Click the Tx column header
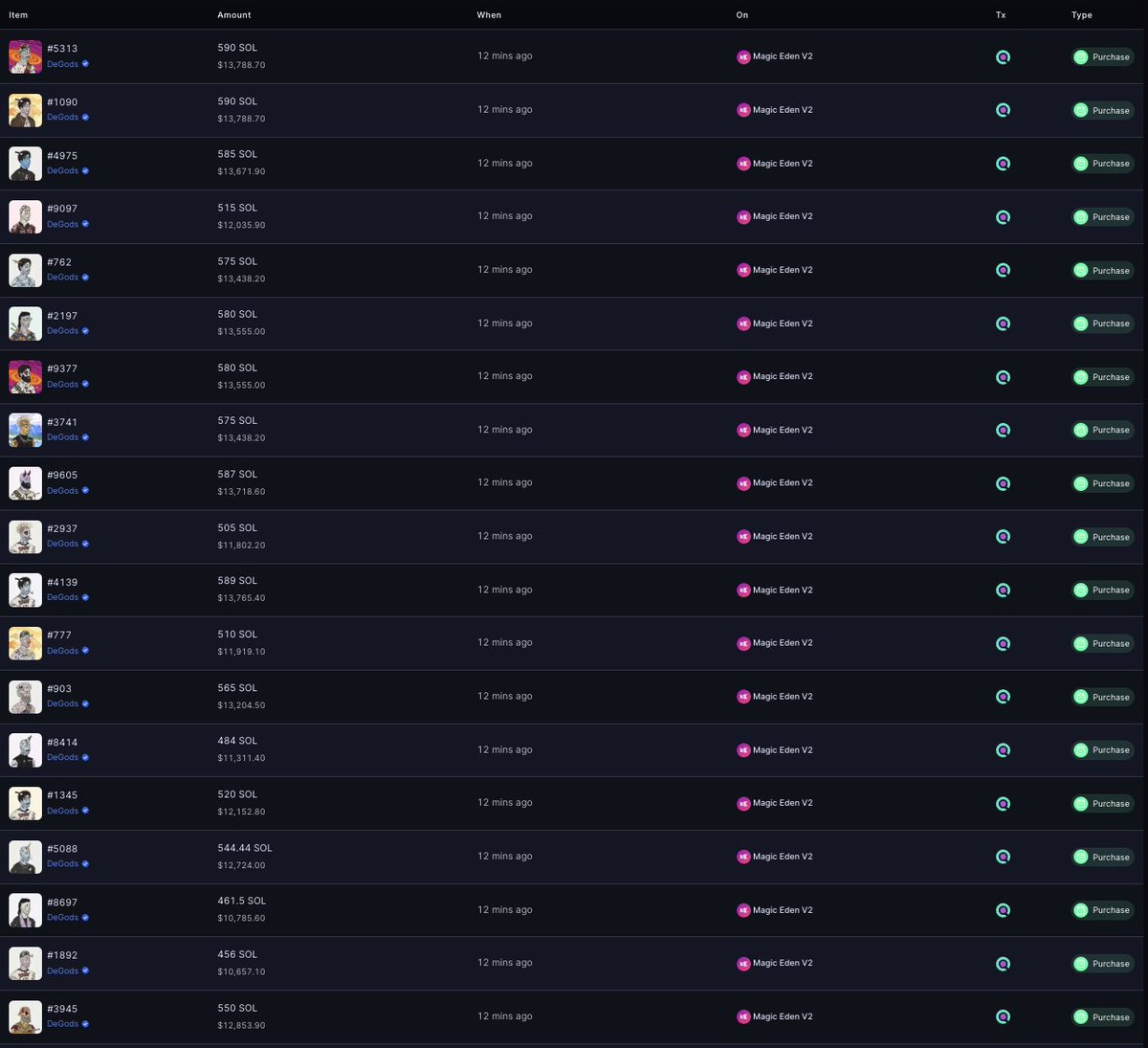The width and height of the screenshot is (1148, 1048). [x=1001, y=15]
